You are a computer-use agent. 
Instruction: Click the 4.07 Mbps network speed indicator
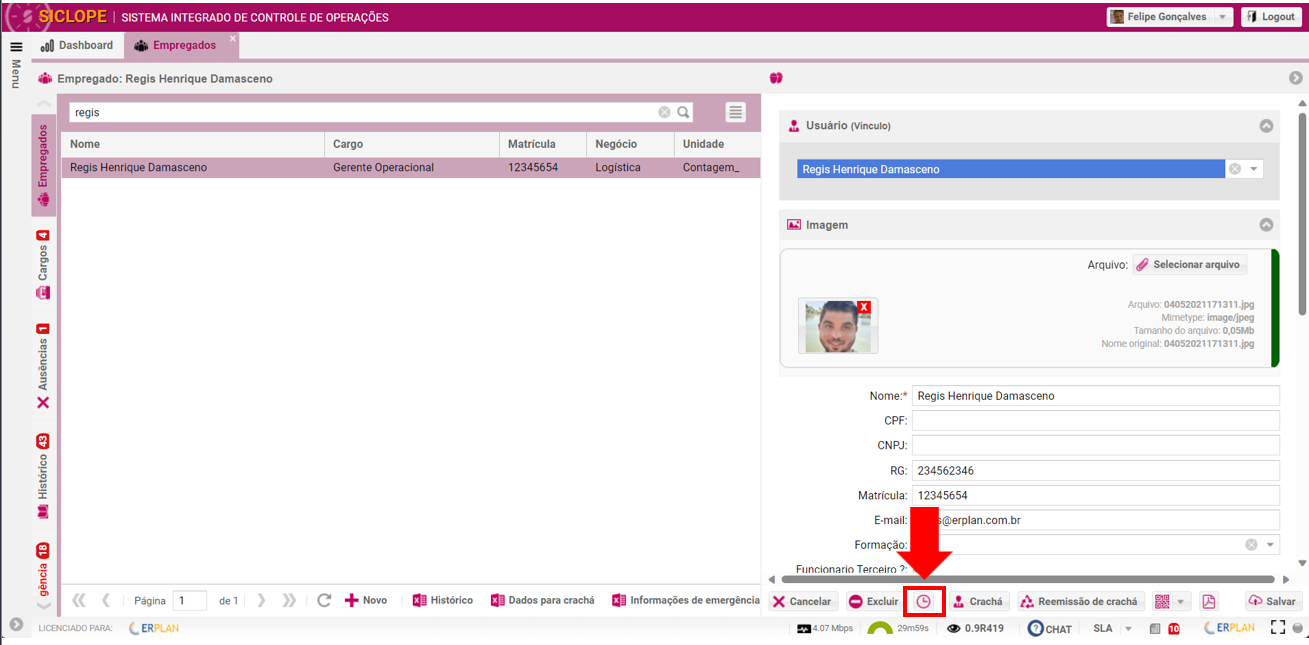(826, 628)
